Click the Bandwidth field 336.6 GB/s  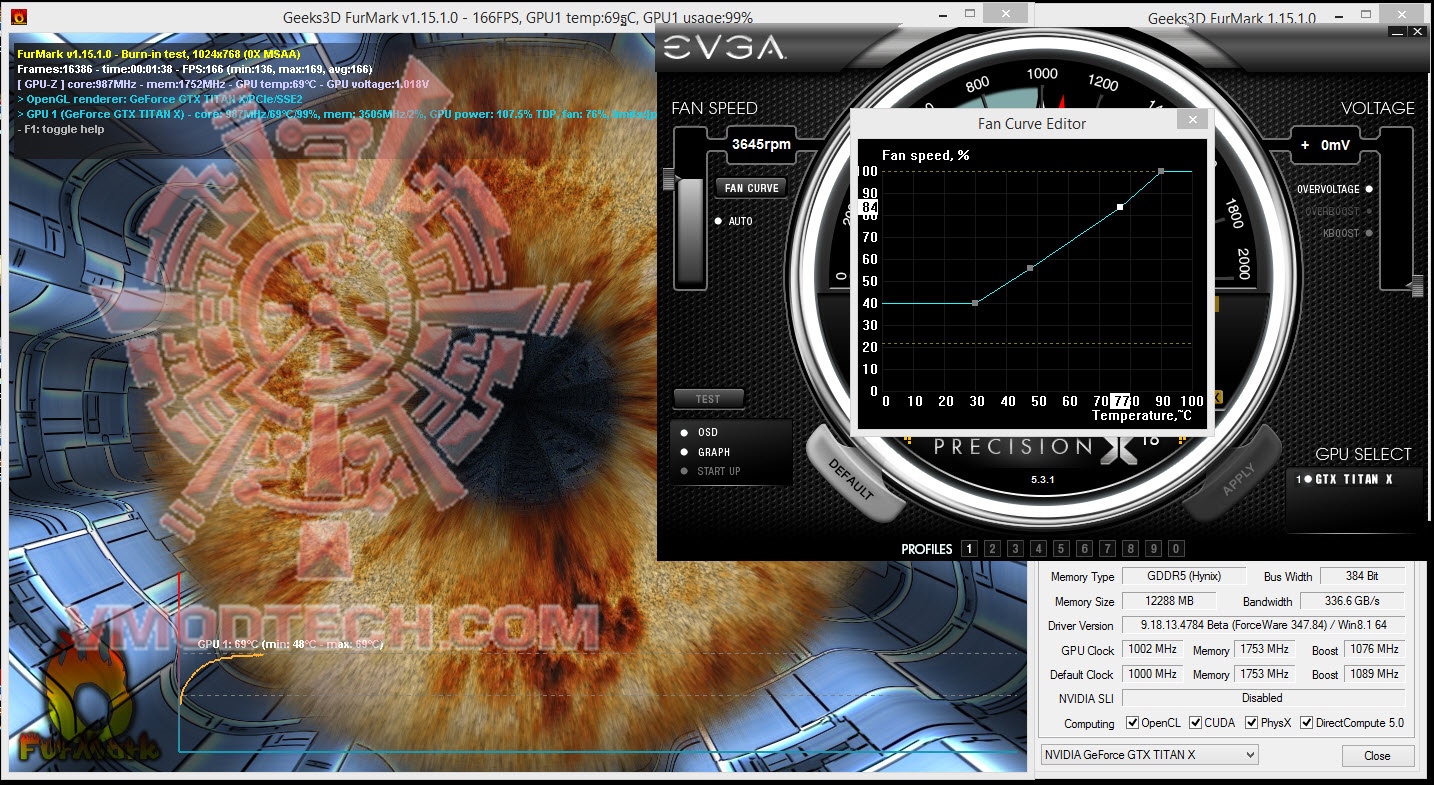click(x=1352, y=602)
